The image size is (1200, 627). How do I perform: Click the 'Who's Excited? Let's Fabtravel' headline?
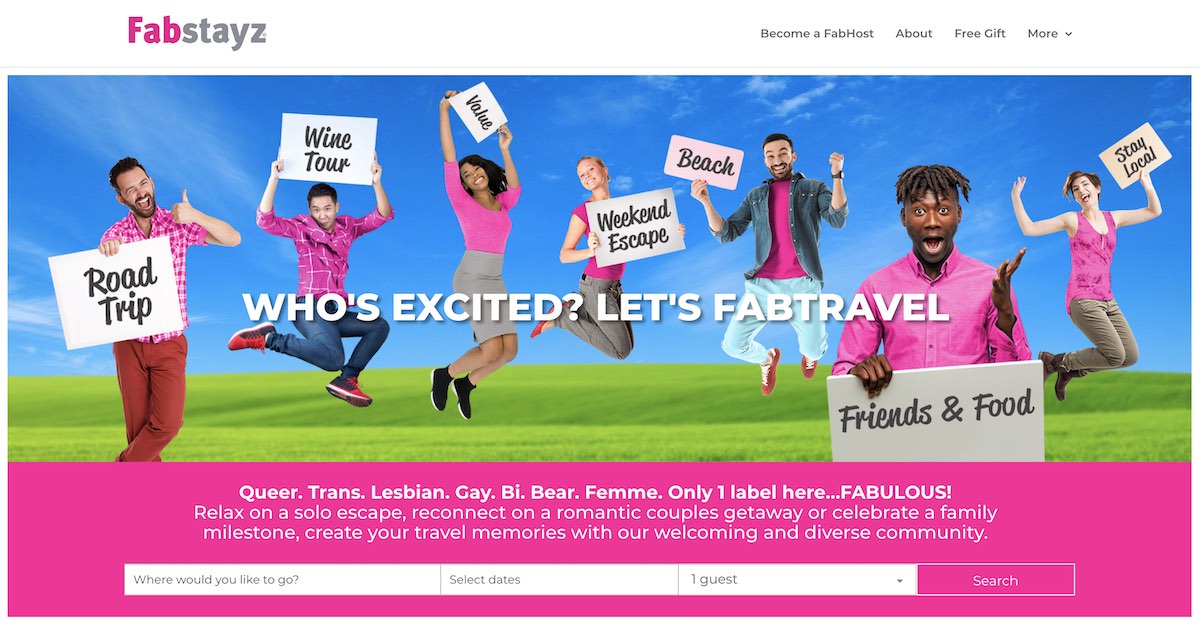click(x=596, y=306)
